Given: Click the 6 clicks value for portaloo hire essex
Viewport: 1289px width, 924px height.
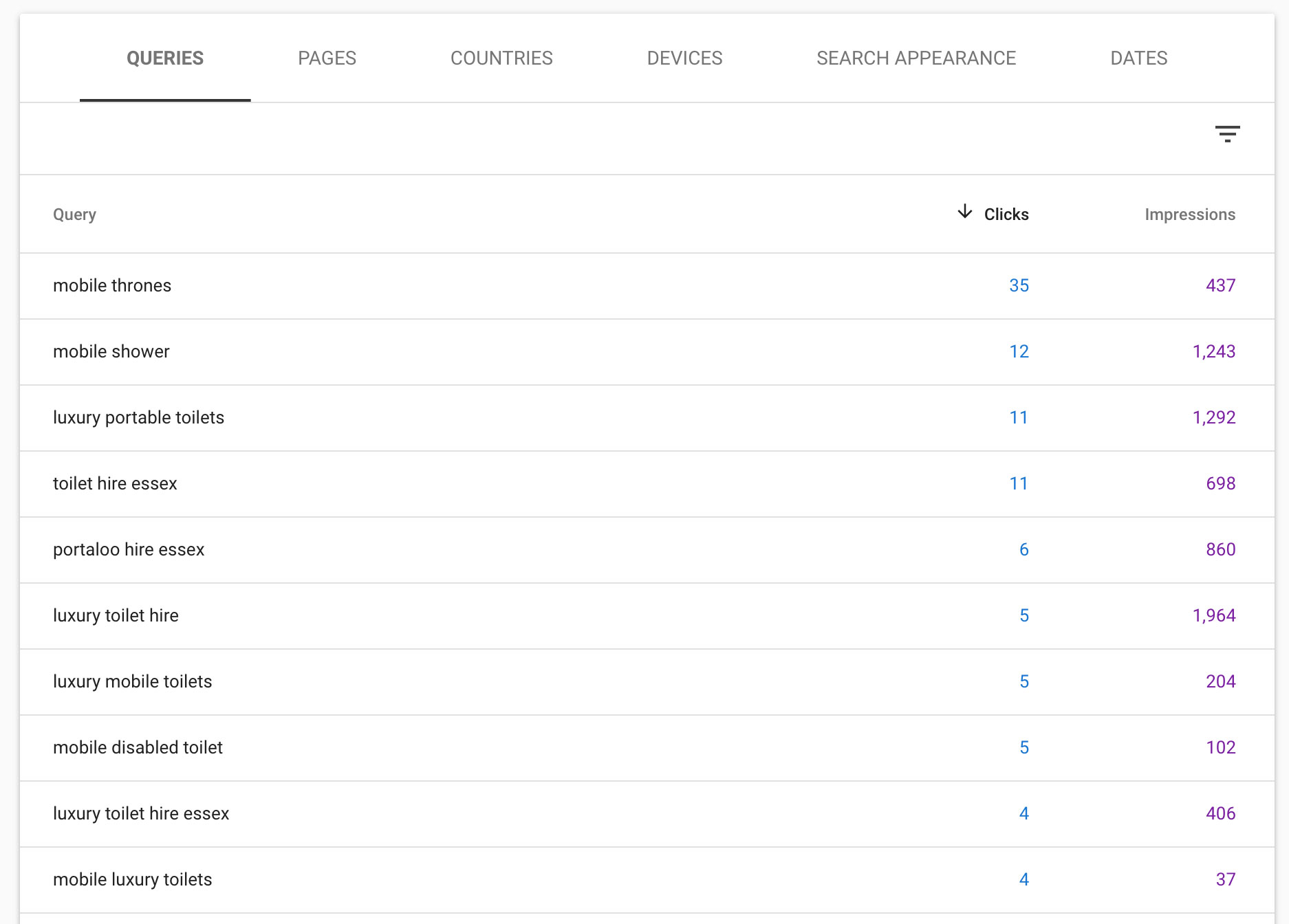Looking at the screenshot, I should [x=1023, y=549].
